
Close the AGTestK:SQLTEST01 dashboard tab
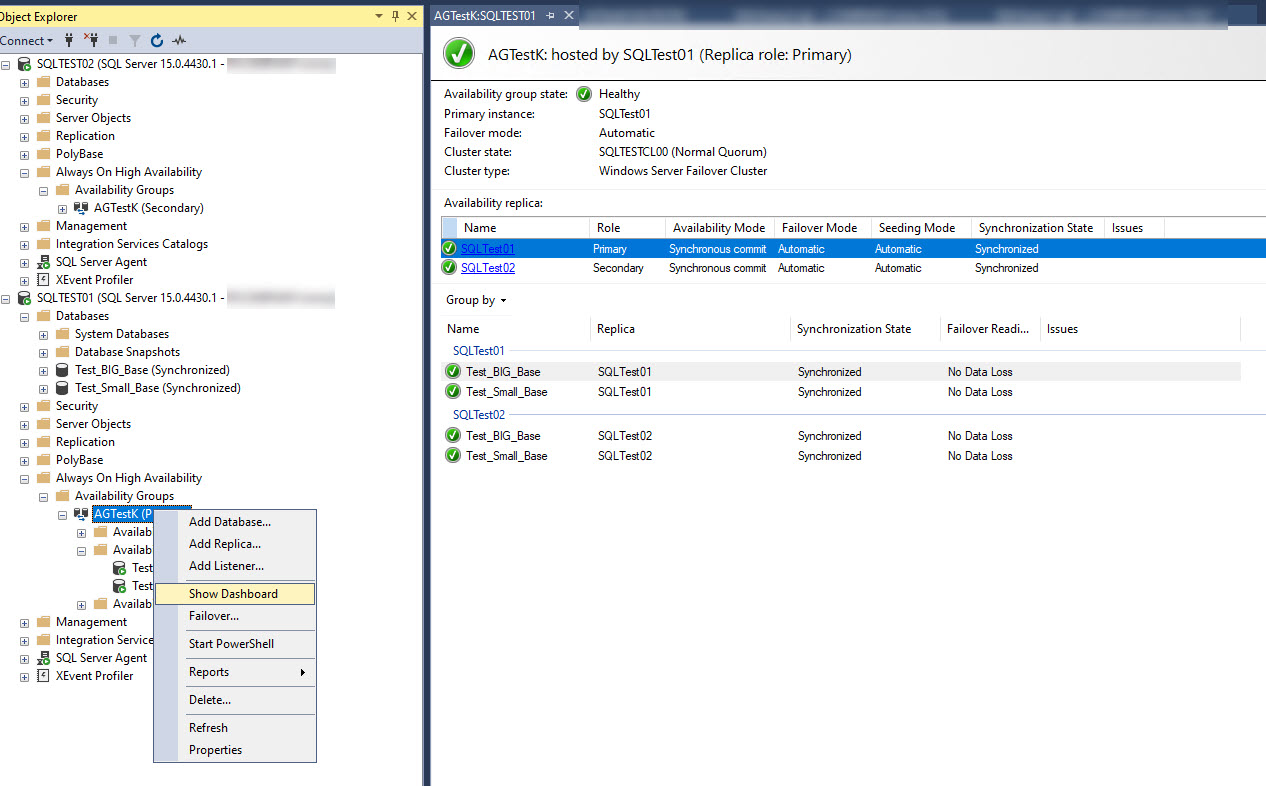click(569, 16)
